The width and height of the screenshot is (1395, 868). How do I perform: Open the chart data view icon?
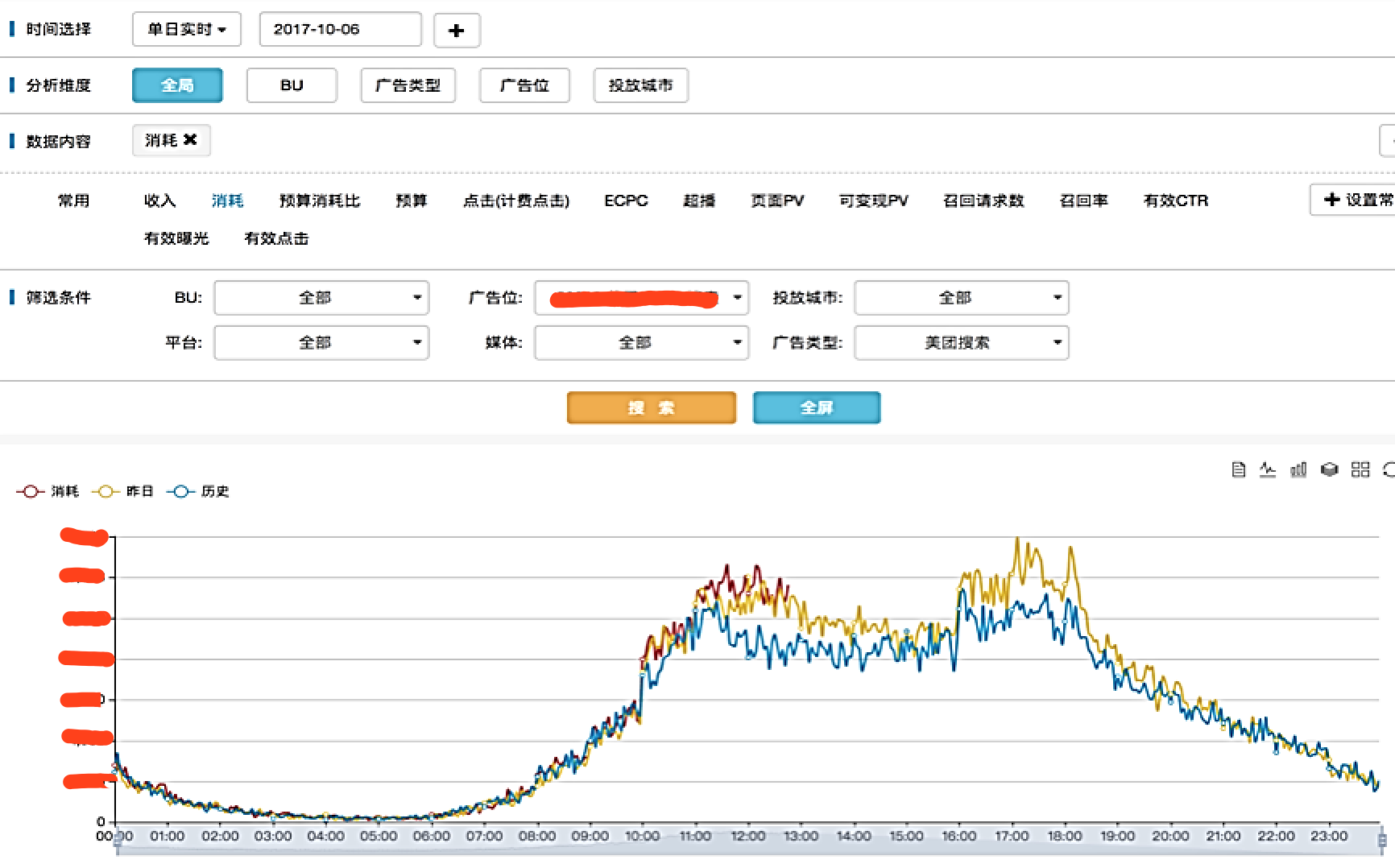(x=1239, y=469)
